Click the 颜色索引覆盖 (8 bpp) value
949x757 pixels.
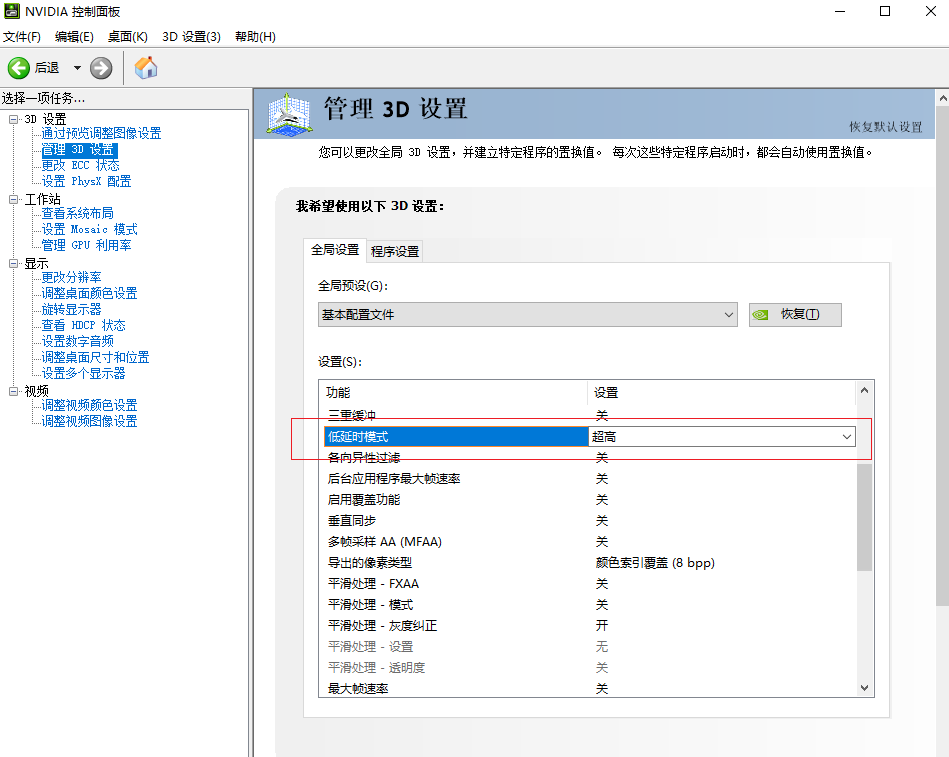(655, 563)
